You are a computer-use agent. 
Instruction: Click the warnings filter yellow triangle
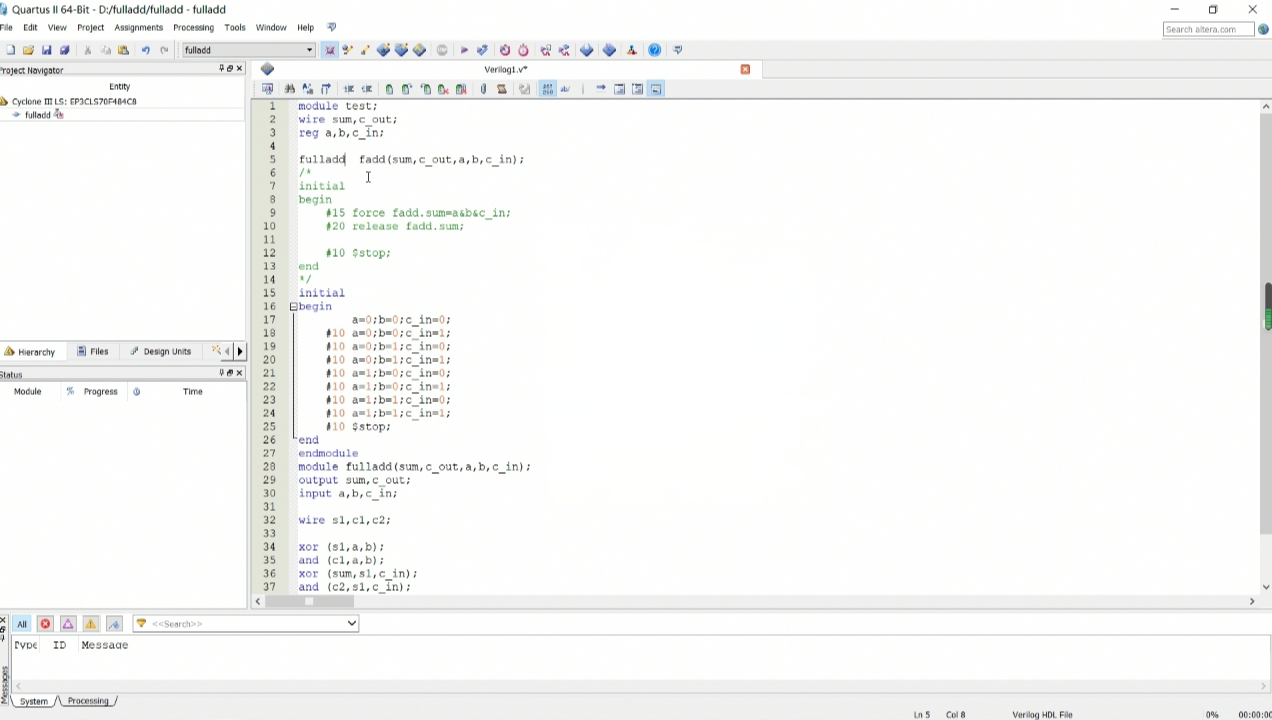[91, 624]
